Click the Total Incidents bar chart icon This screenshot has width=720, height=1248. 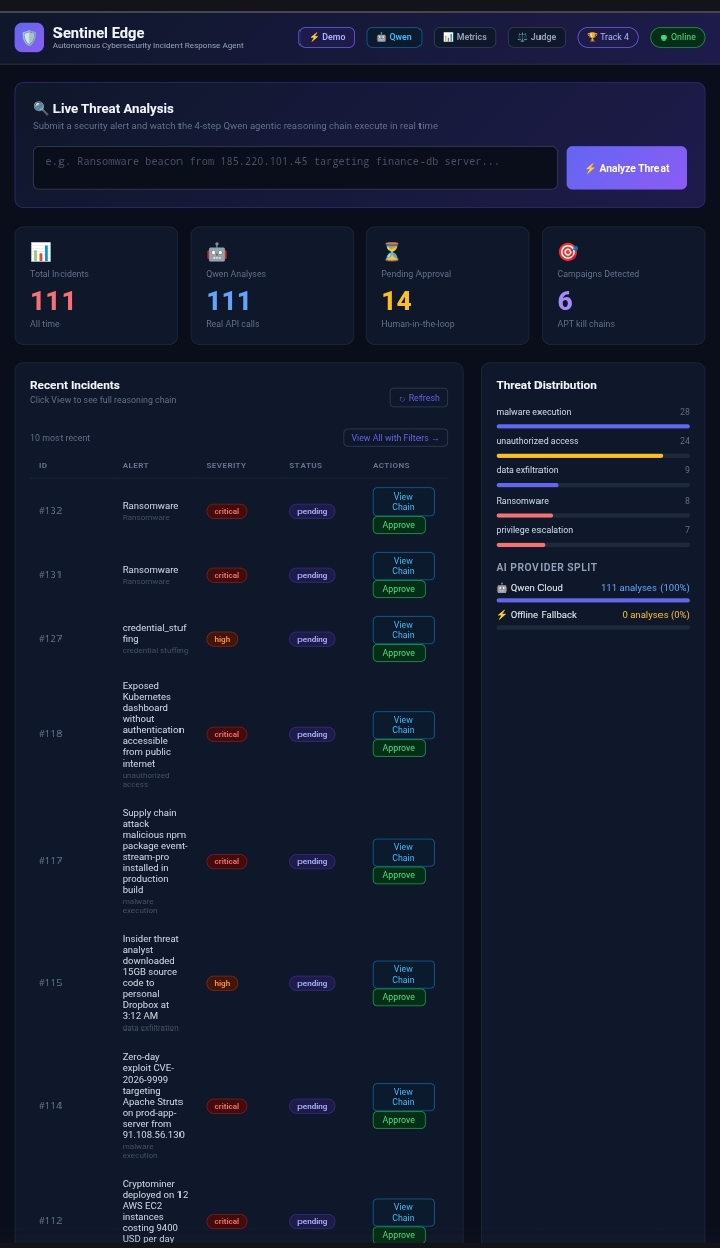coord(40,252)
